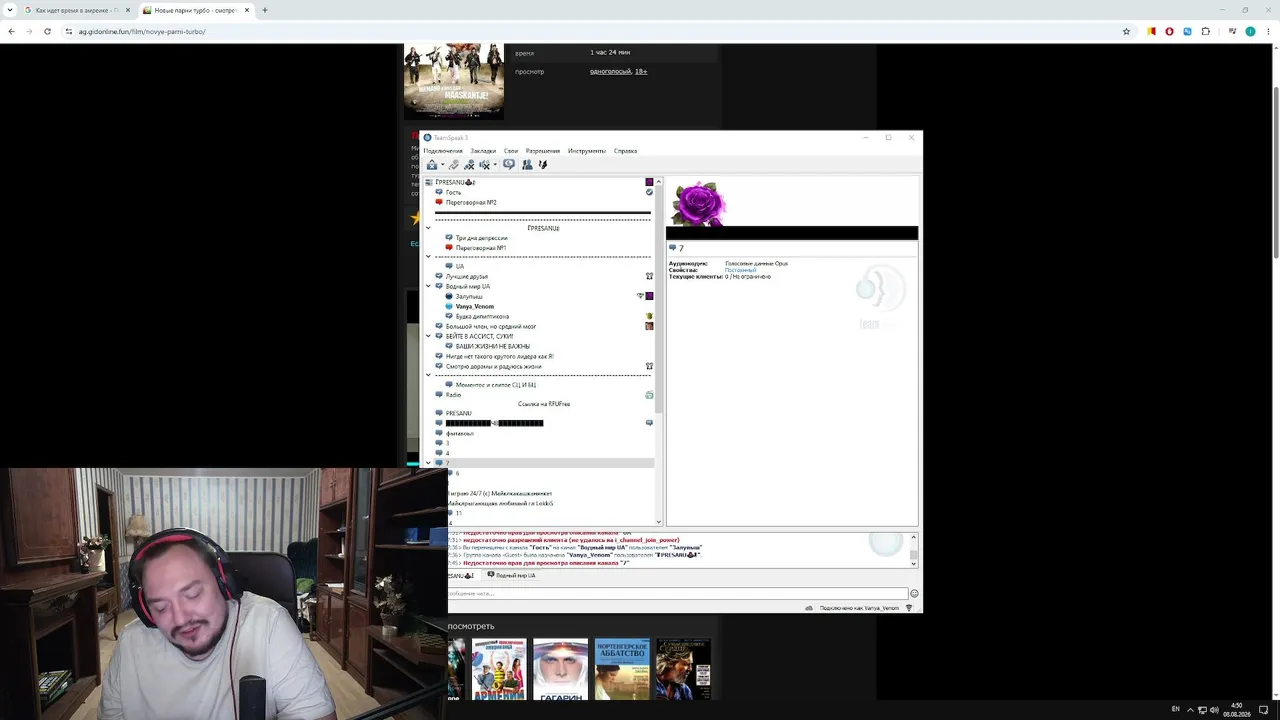
Task: Switch to the Новые парни турбо browser tab
Action: point(195,10)
